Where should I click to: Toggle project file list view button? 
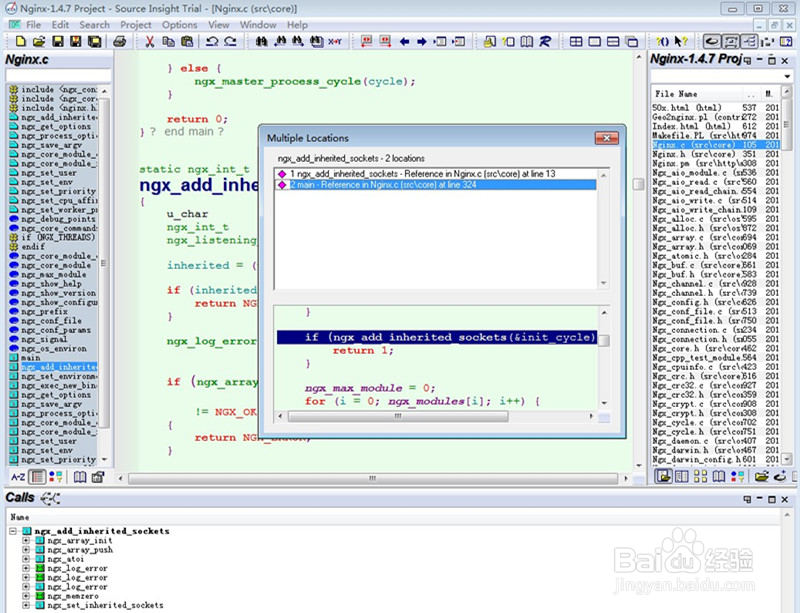663,476
